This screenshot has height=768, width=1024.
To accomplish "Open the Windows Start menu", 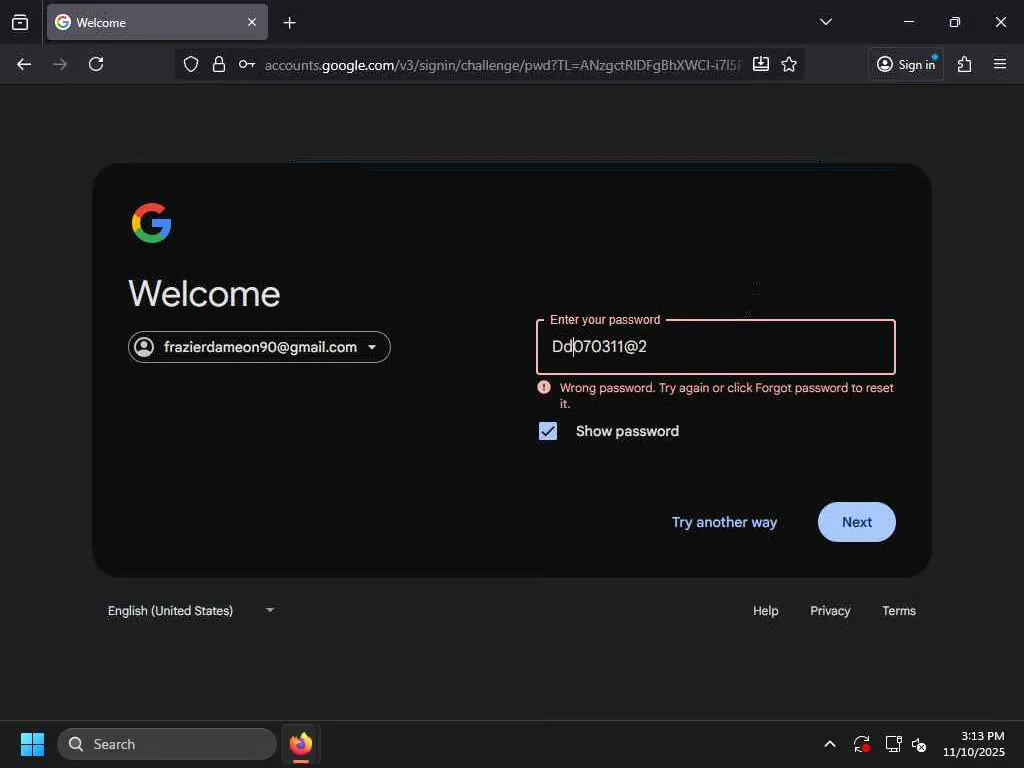I will (x=32, y=744).
